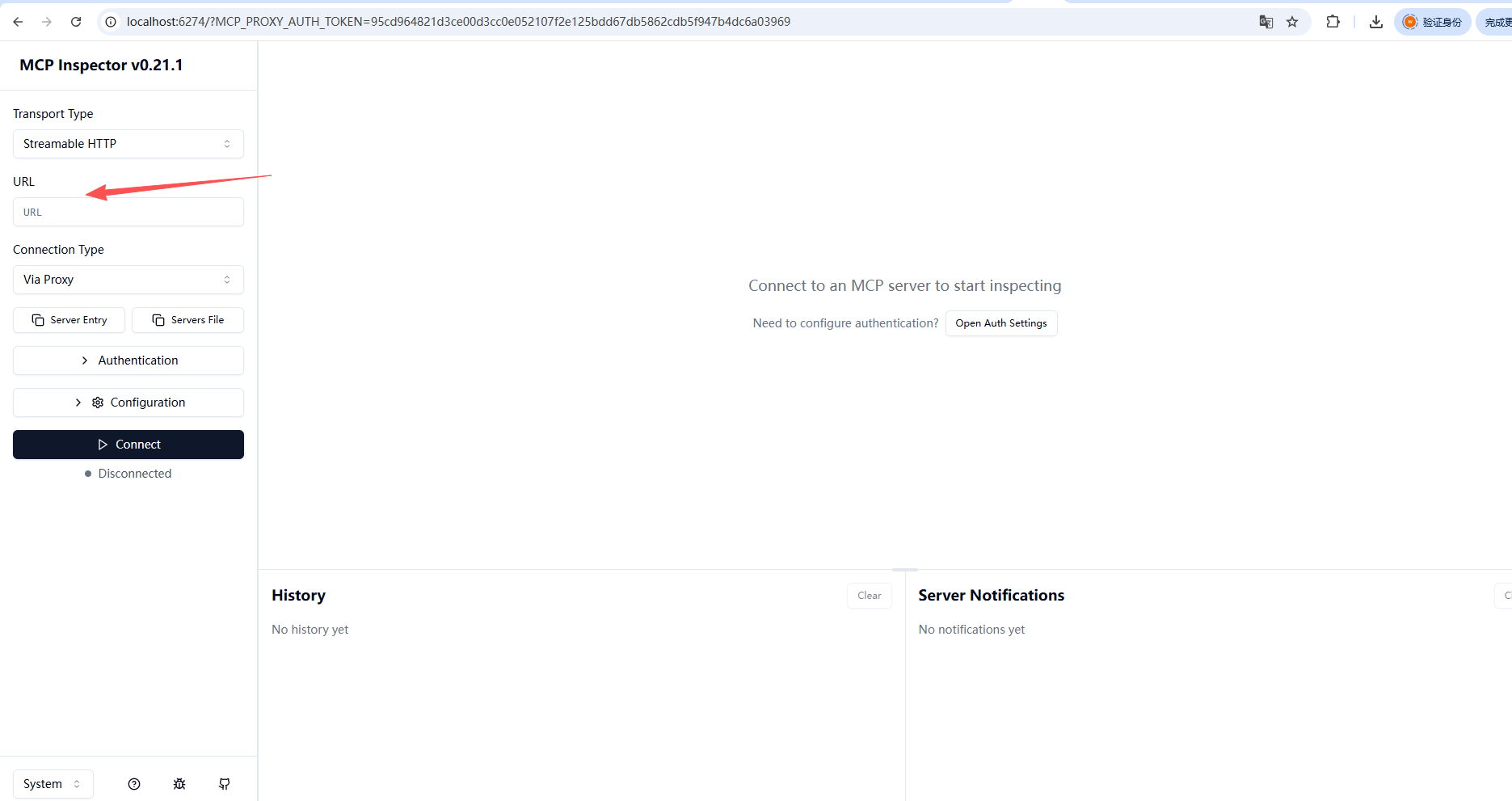Click the History heading
The width and height of the screenshot is (1512, 801).
point(298,596)
